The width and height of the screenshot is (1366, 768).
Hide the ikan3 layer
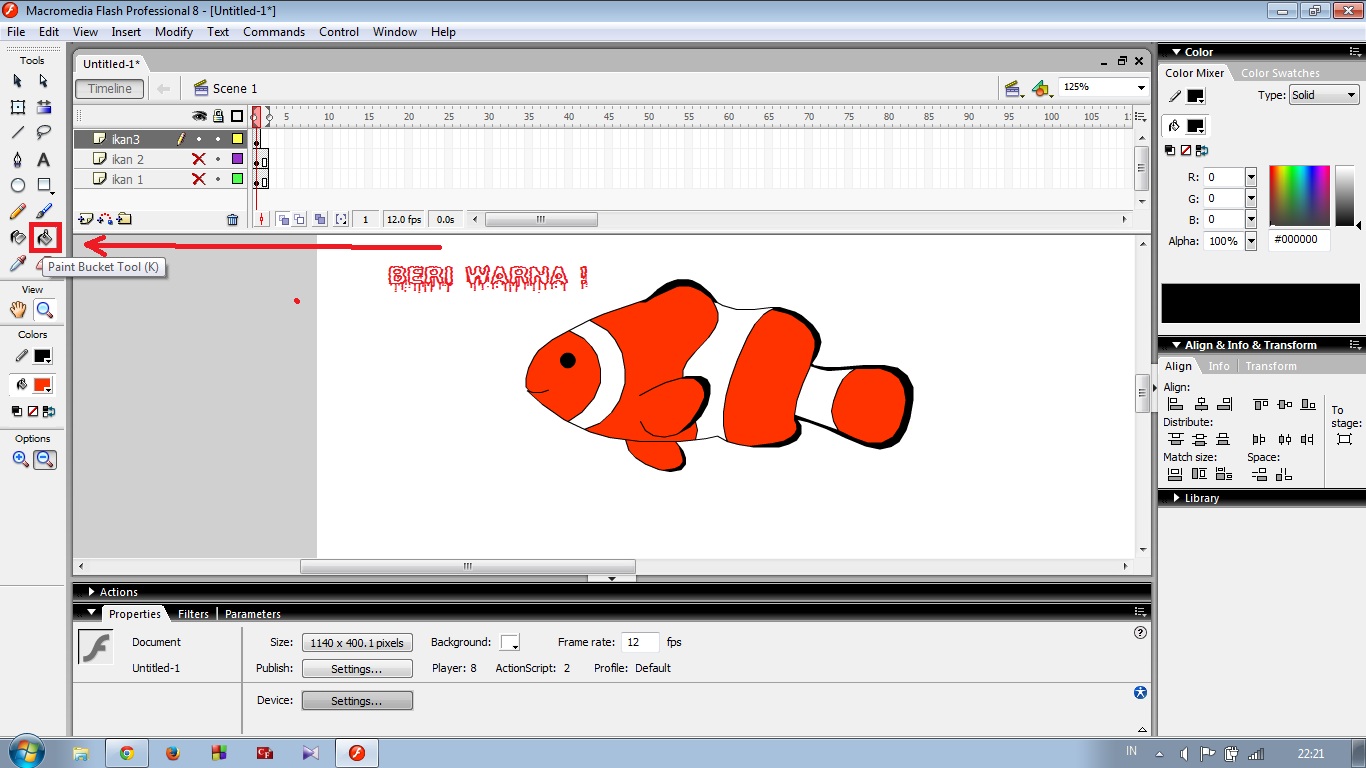(x=198, y=139)
